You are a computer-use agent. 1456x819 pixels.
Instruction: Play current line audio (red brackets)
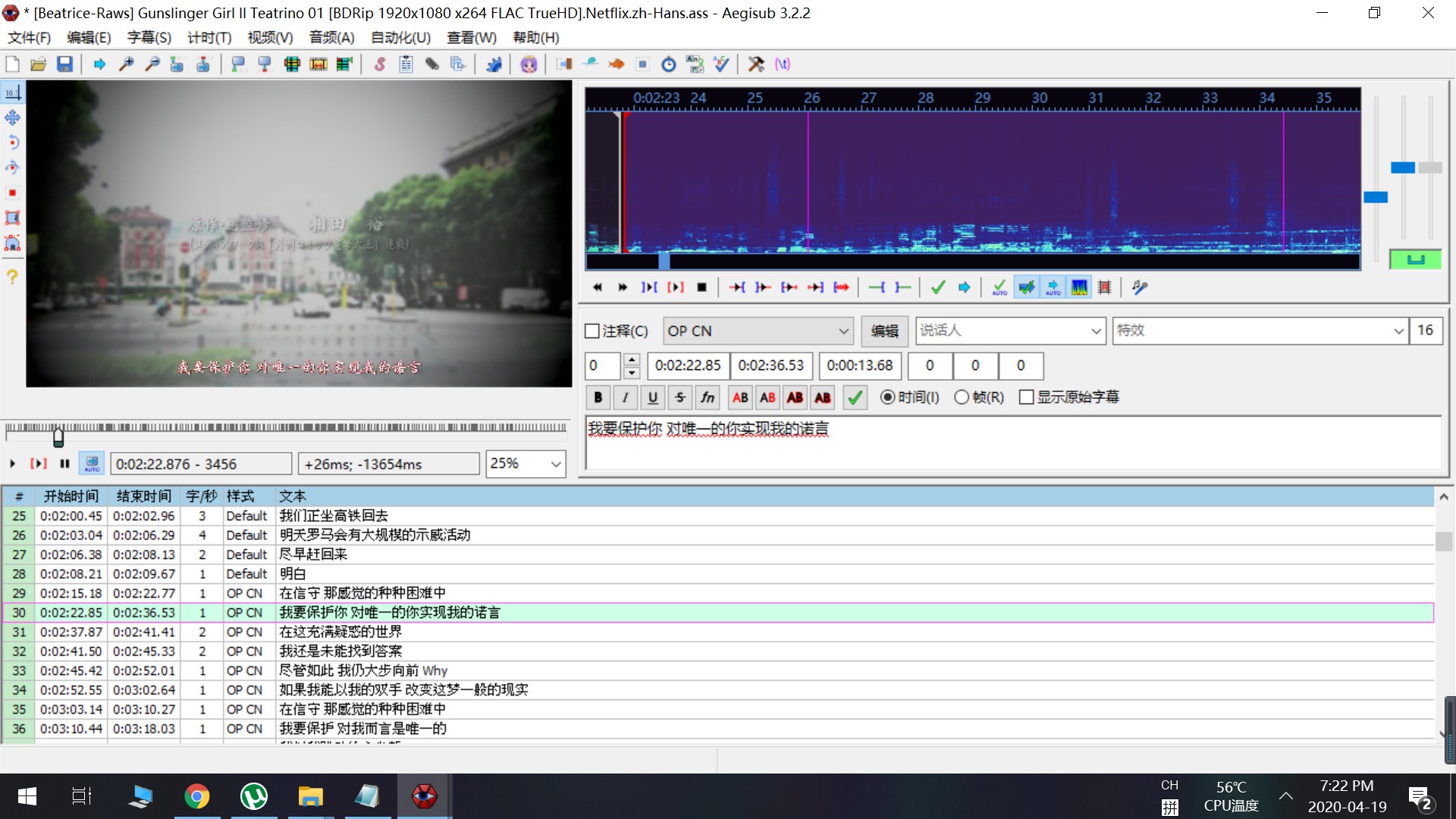click(675, 287)
